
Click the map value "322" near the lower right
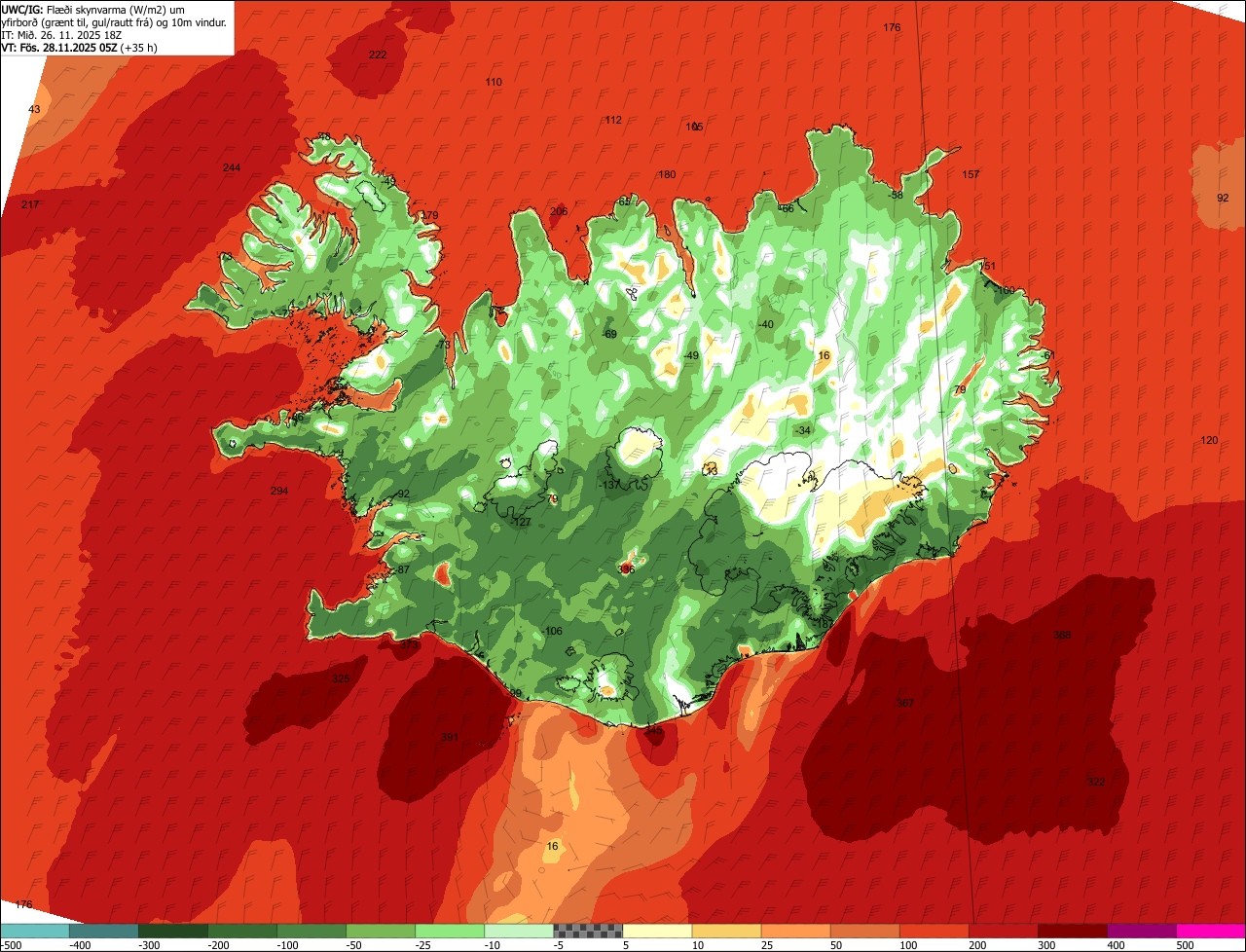(x=1096, y=782)
